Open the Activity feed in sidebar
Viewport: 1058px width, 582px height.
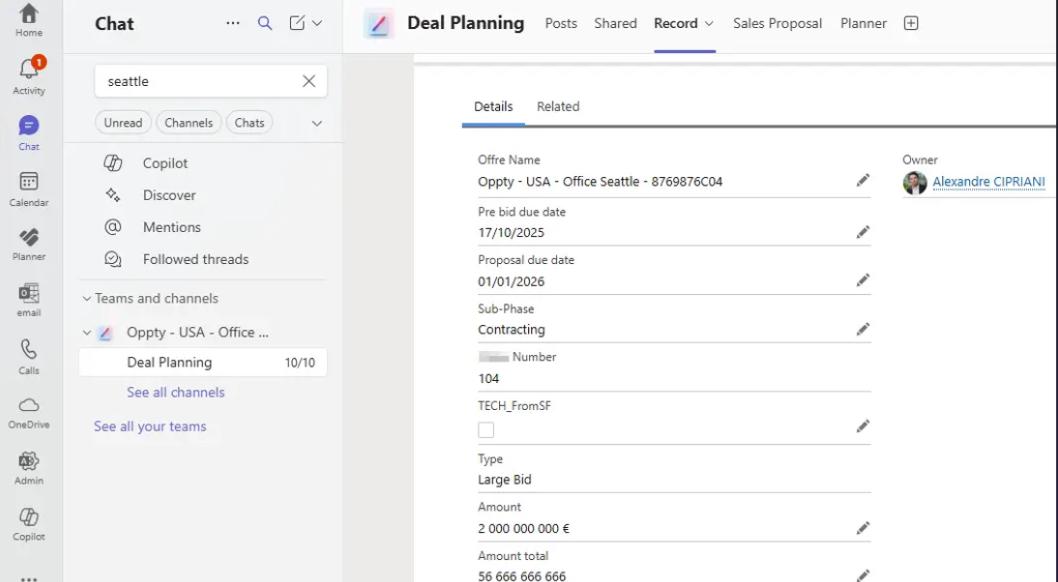29,76
